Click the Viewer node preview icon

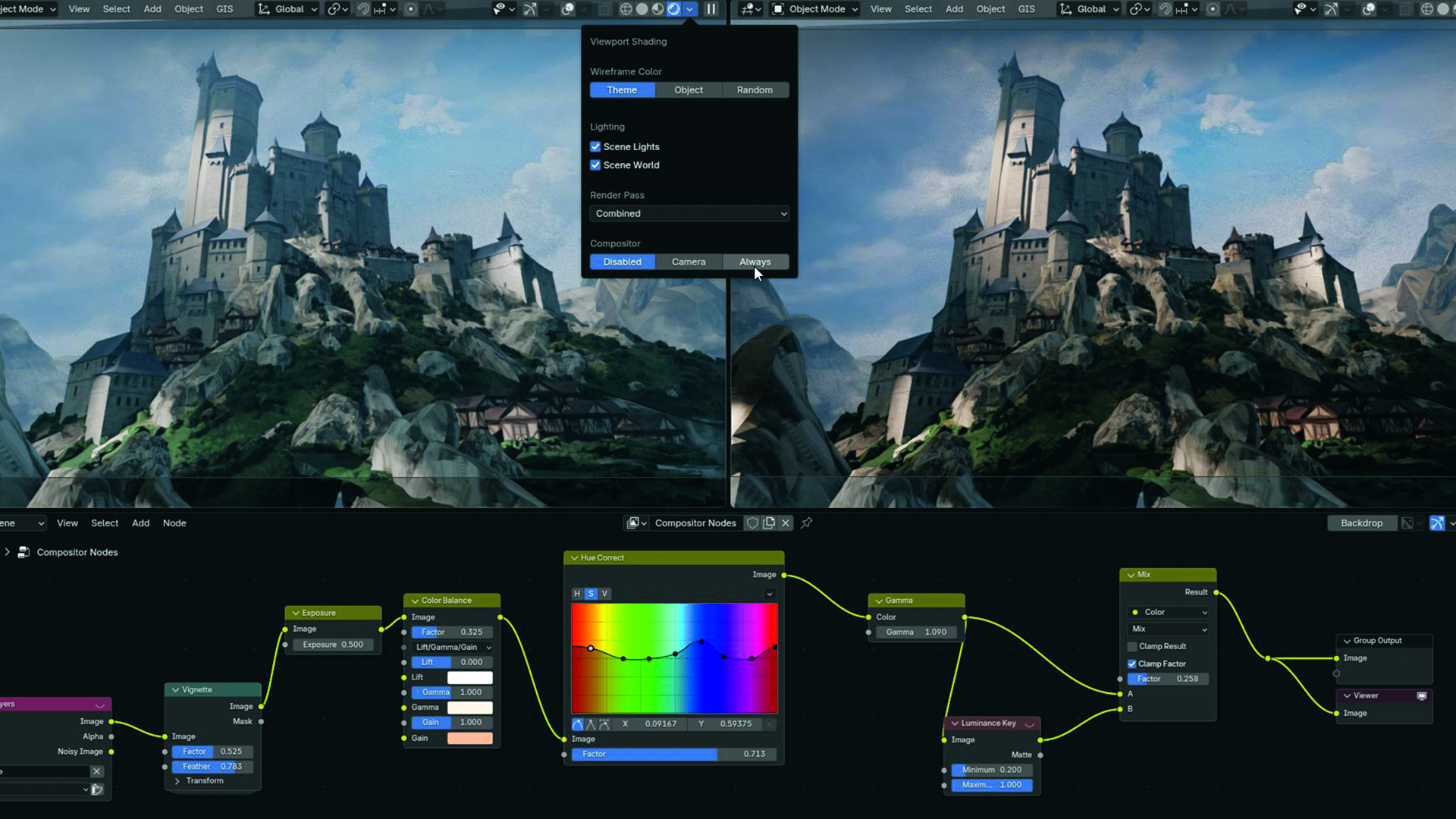(1422, 695)
